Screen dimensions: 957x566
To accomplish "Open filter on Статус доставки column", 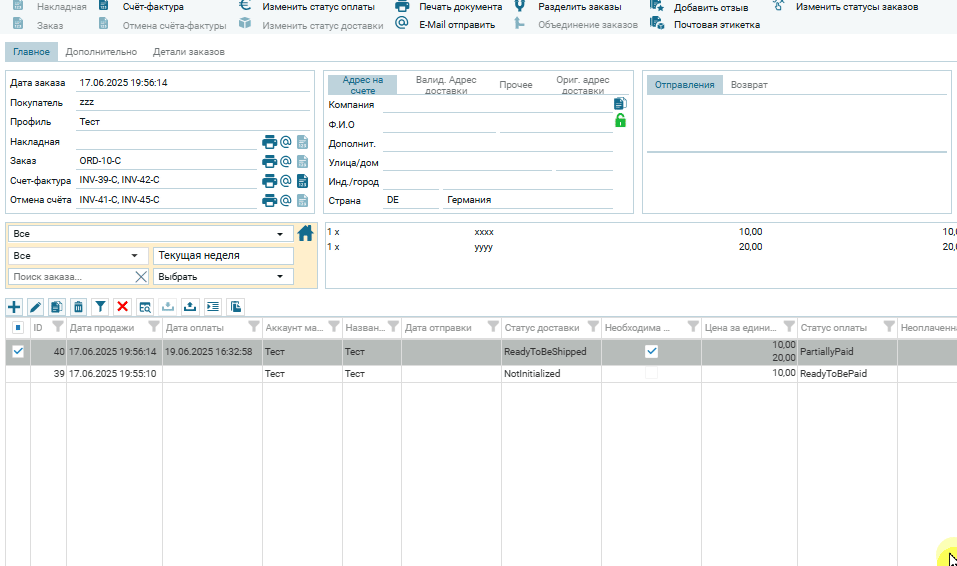I will click(592, 327).
